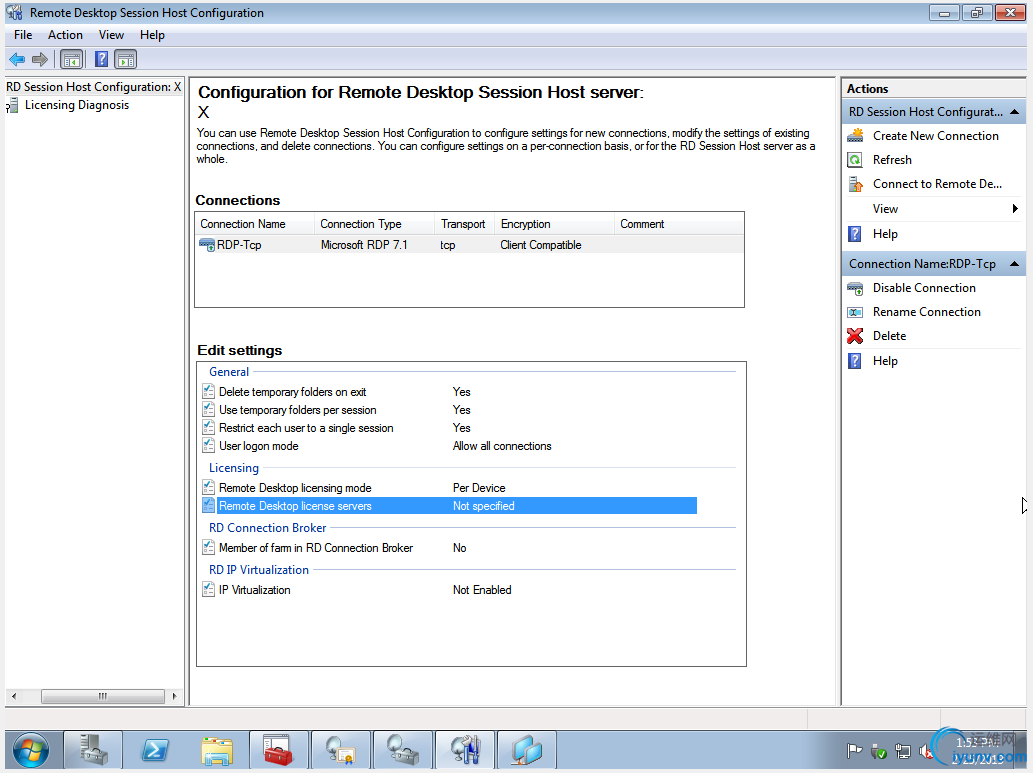Click the blue Help toolbar icon

pos(101,59)
